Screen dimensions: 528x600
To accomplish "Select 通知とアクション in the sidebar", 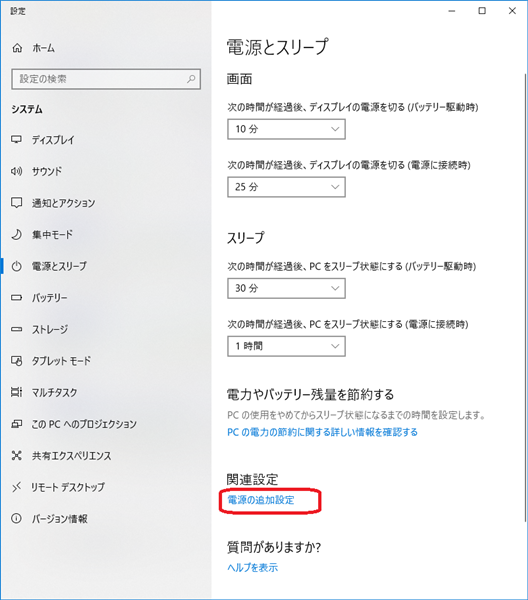I will pyautogui.click(x=64, y=203).
